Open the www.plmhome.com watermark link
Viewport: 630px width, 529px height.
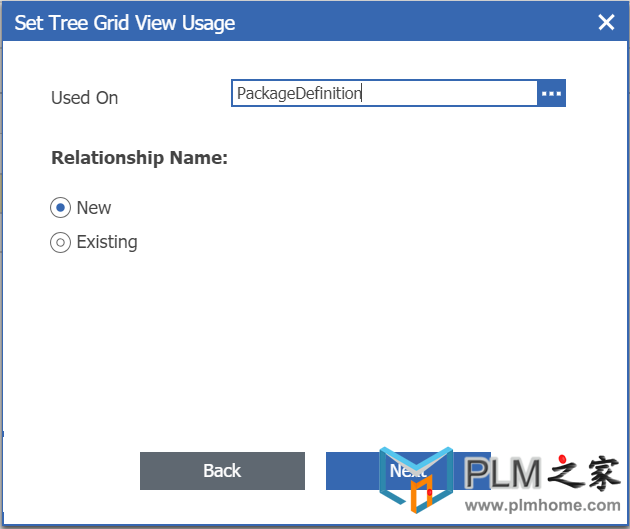coord(542,505)
